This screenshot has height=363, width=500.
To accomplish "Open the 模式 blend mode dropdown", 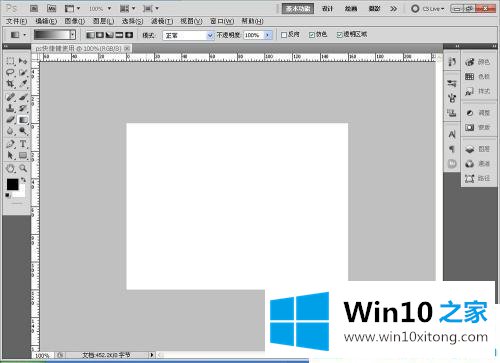I will click(x=188, y=35).
